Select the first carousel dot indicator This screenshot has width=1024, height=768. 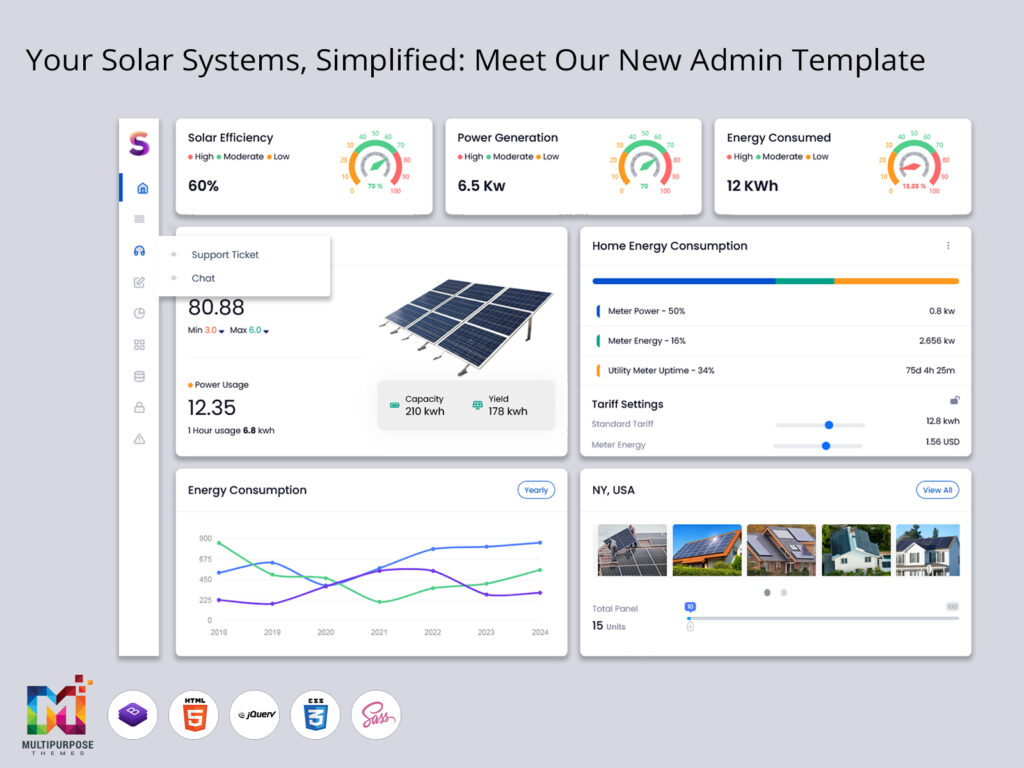point(767,592)
